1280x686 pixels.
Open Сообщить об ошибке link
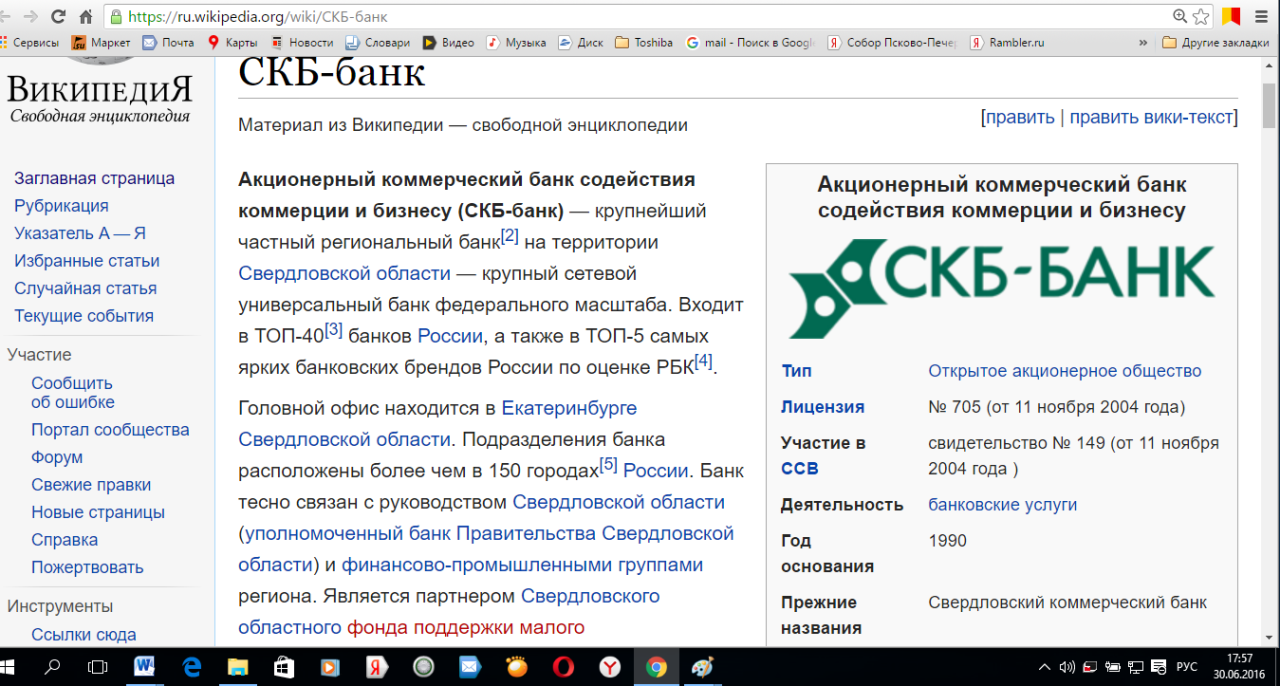pos(73,392)
